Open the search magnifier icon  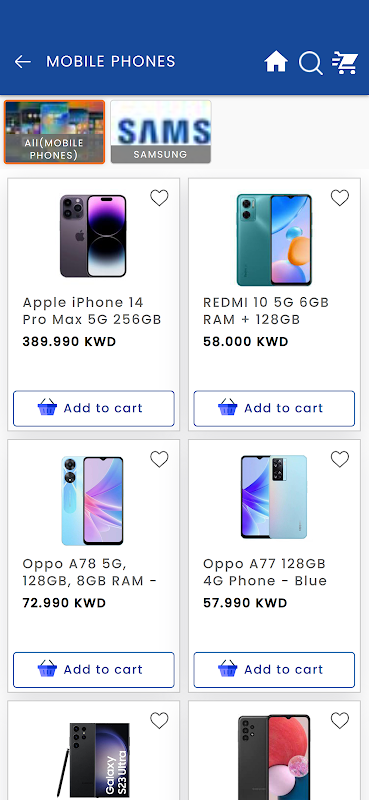click(x=310, y=63)
